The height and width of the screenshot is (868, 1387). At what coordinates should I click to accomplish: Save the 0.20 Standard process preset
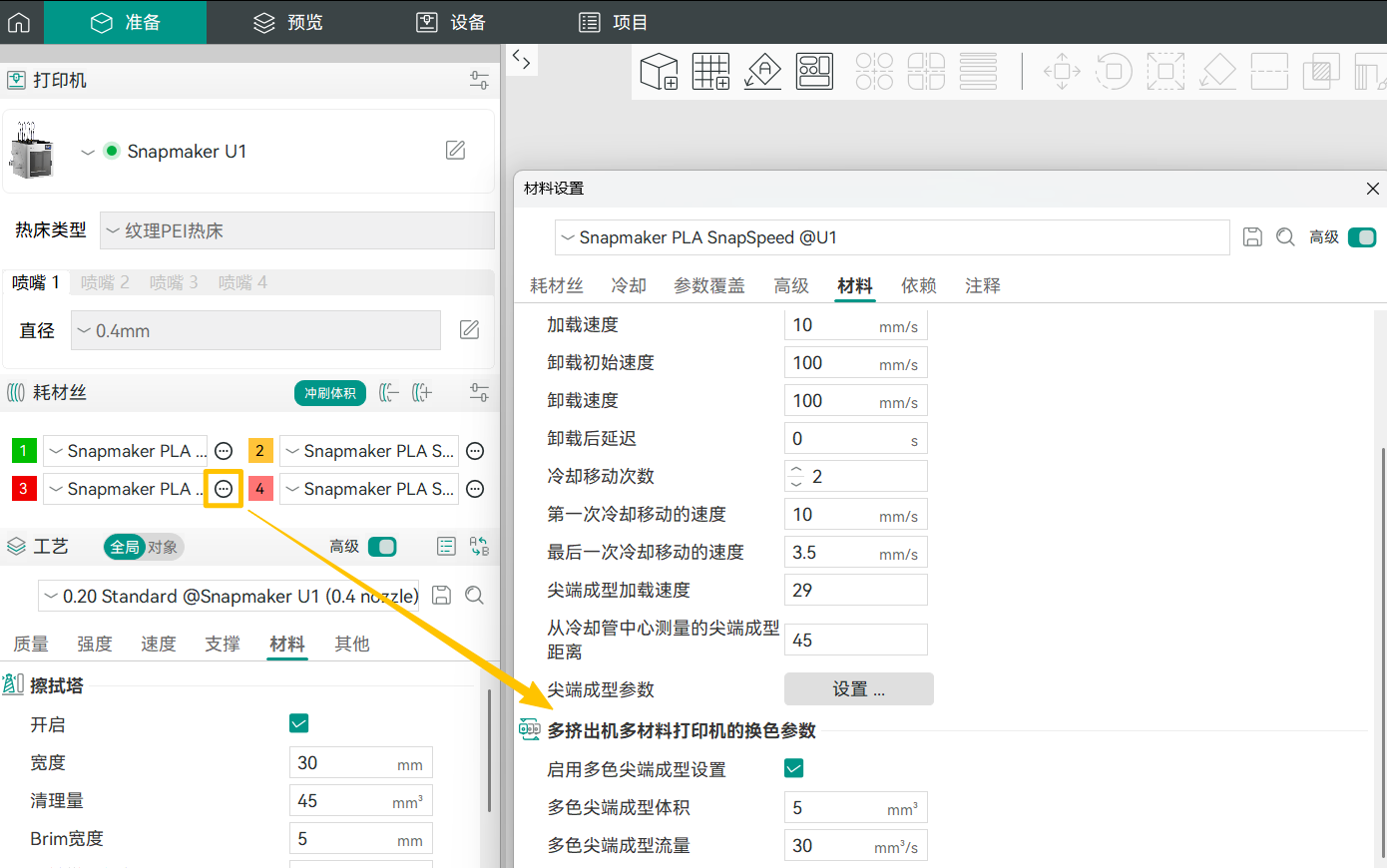pos(440,595)
